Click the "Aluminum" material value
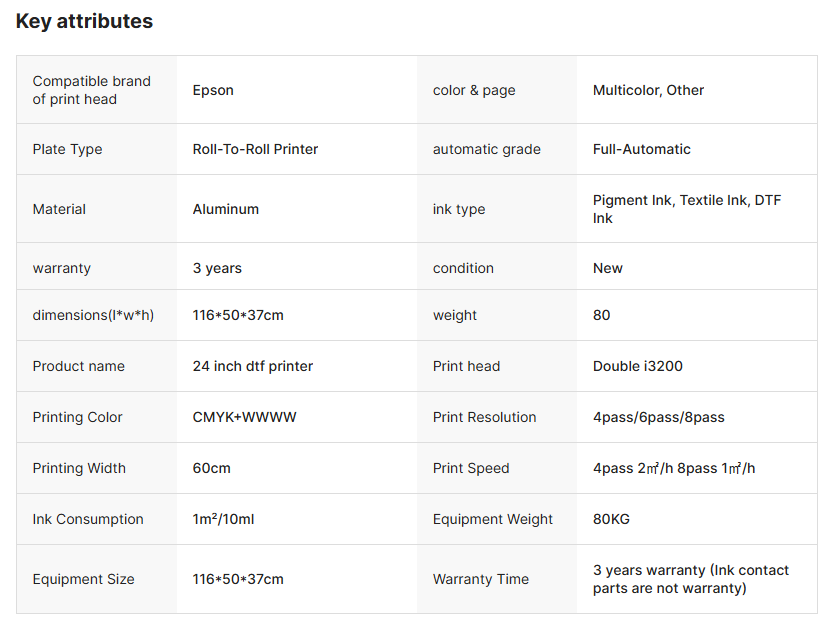The height and width of the screenshot is (631, 837). coord(225,209)
